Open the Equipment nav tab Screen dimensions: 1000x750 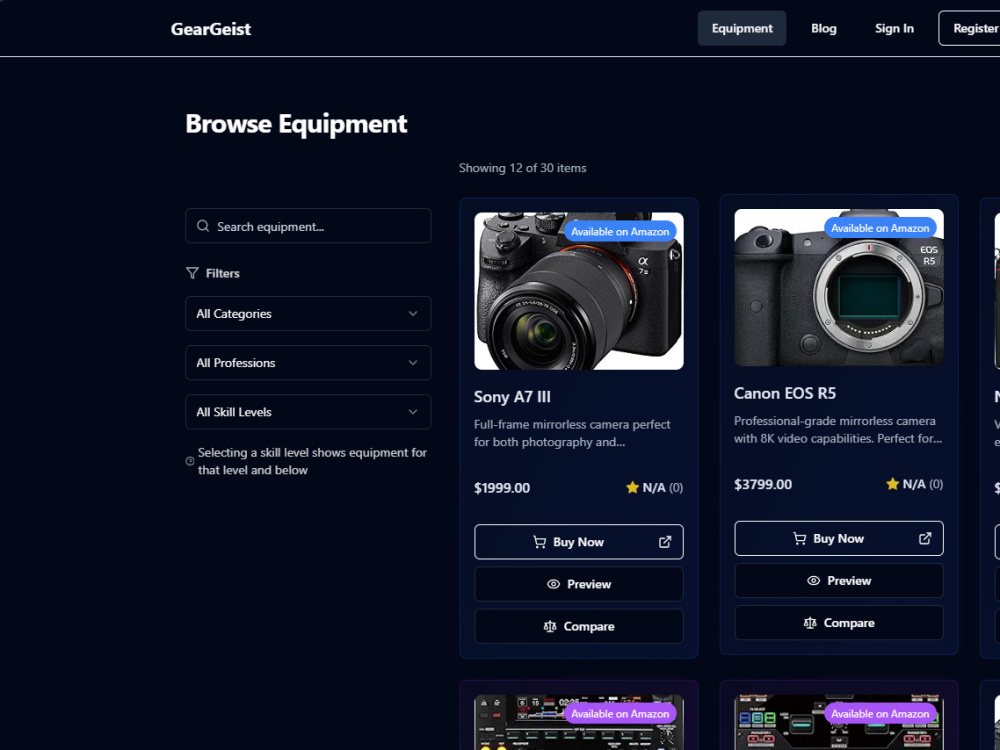click(742, 28)
